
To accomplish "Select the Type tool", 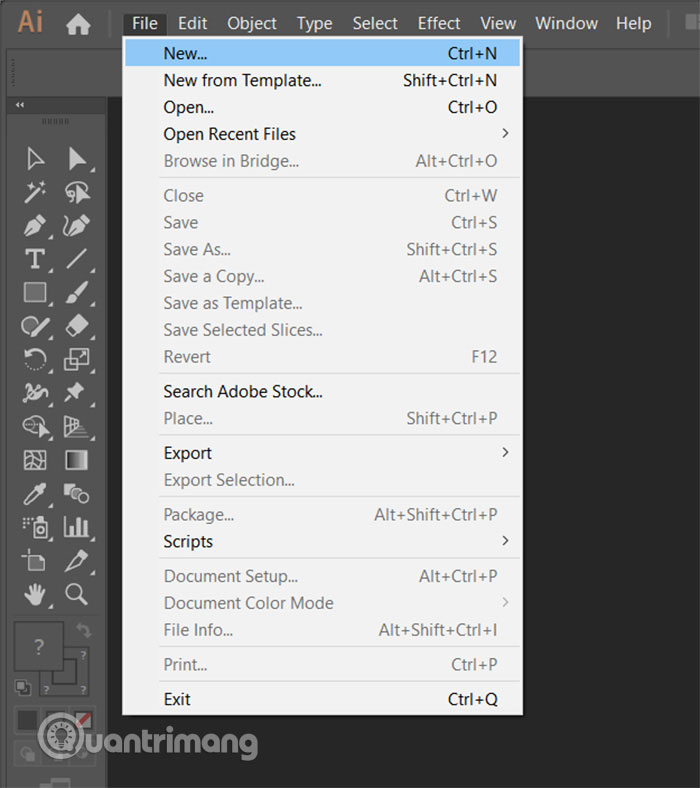I will (x=35, y=259).
